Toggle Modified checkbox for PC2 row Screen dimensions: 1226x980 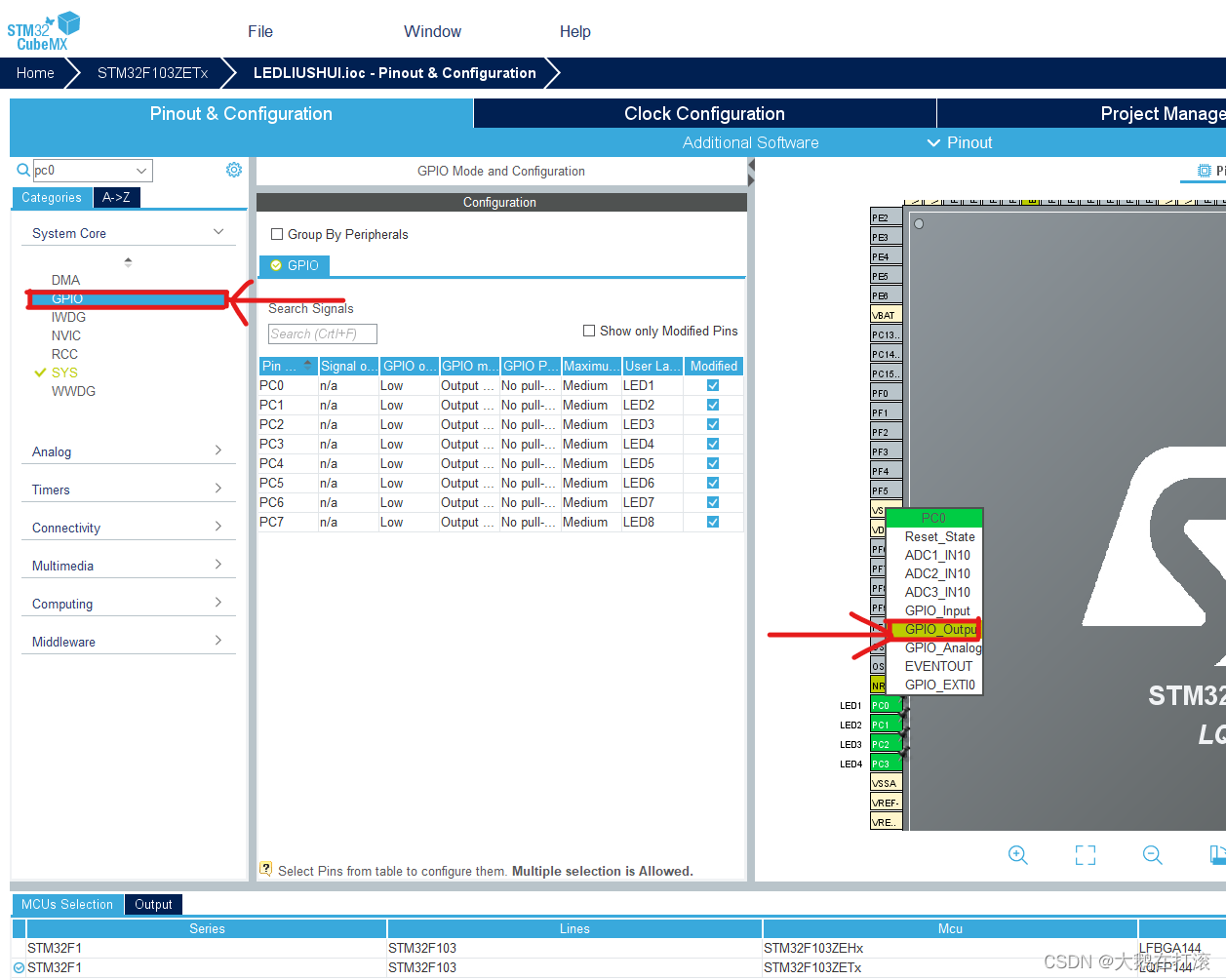pos(713,424)
